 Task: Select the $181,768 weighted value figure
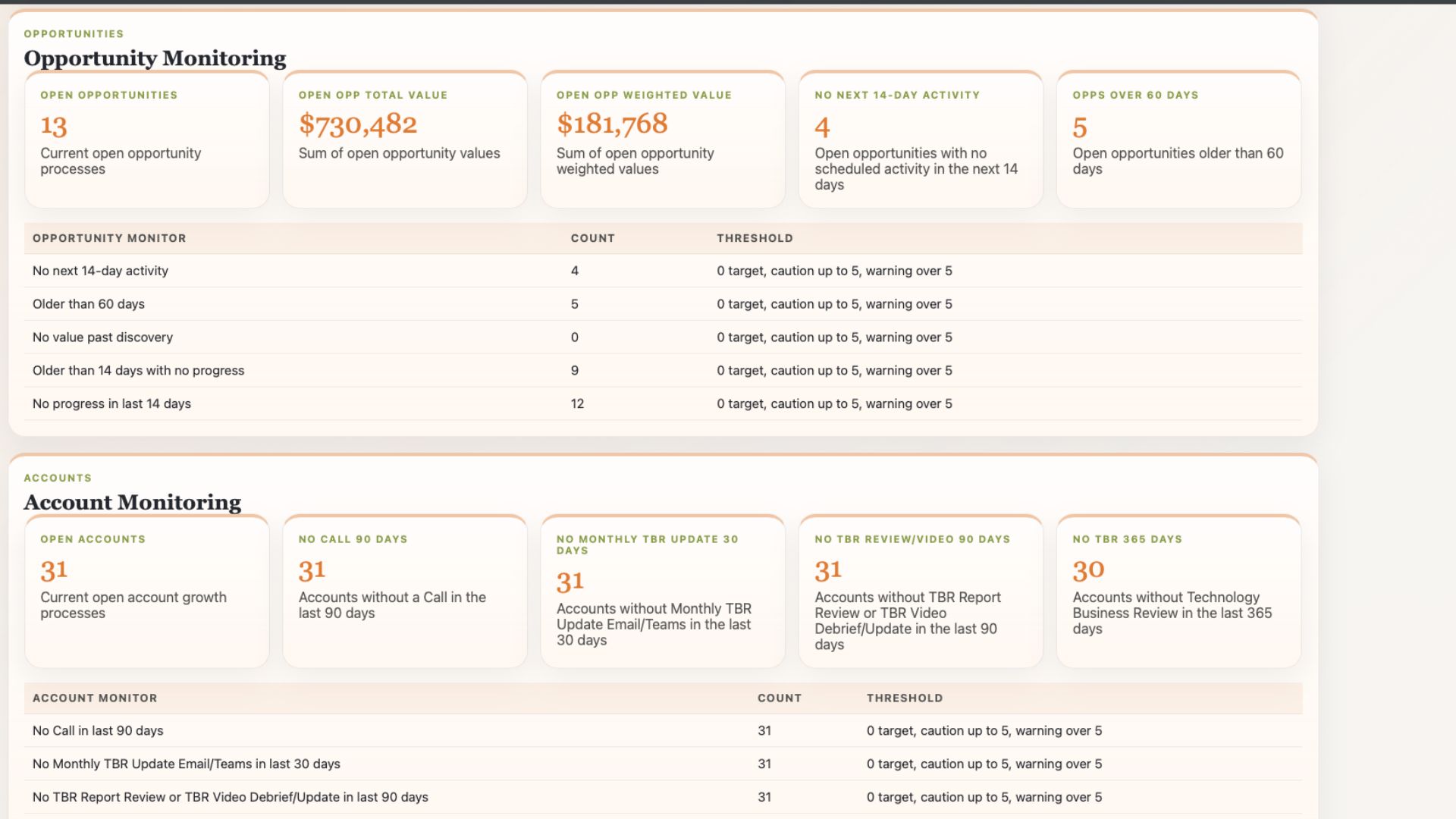coord(612,124)
